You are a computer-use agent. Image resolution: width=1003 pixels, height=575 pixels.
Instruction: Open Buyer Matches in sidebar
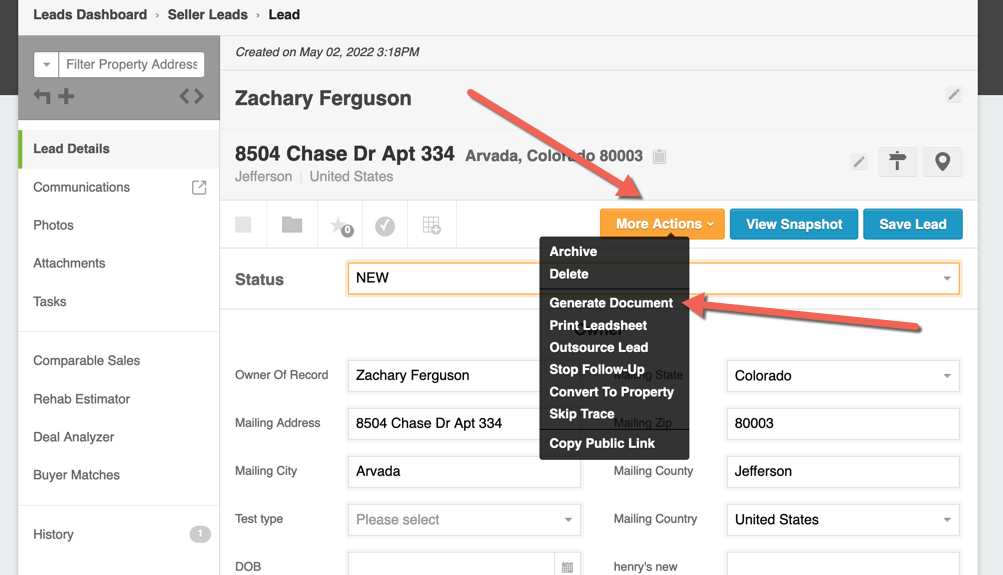[76, 475]
